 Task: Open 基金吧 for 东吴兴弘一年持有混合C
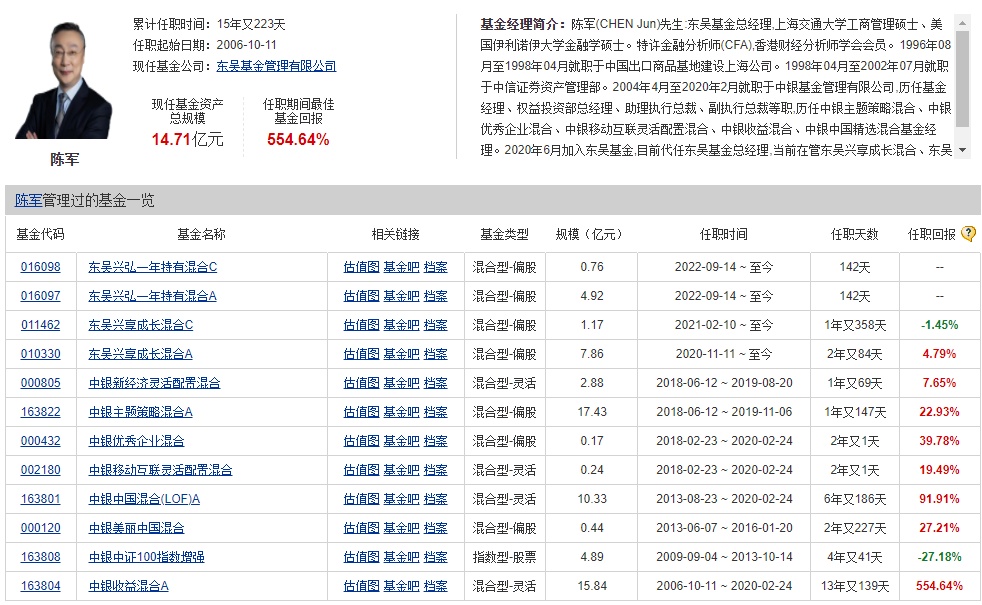click(x=401, y=267)
